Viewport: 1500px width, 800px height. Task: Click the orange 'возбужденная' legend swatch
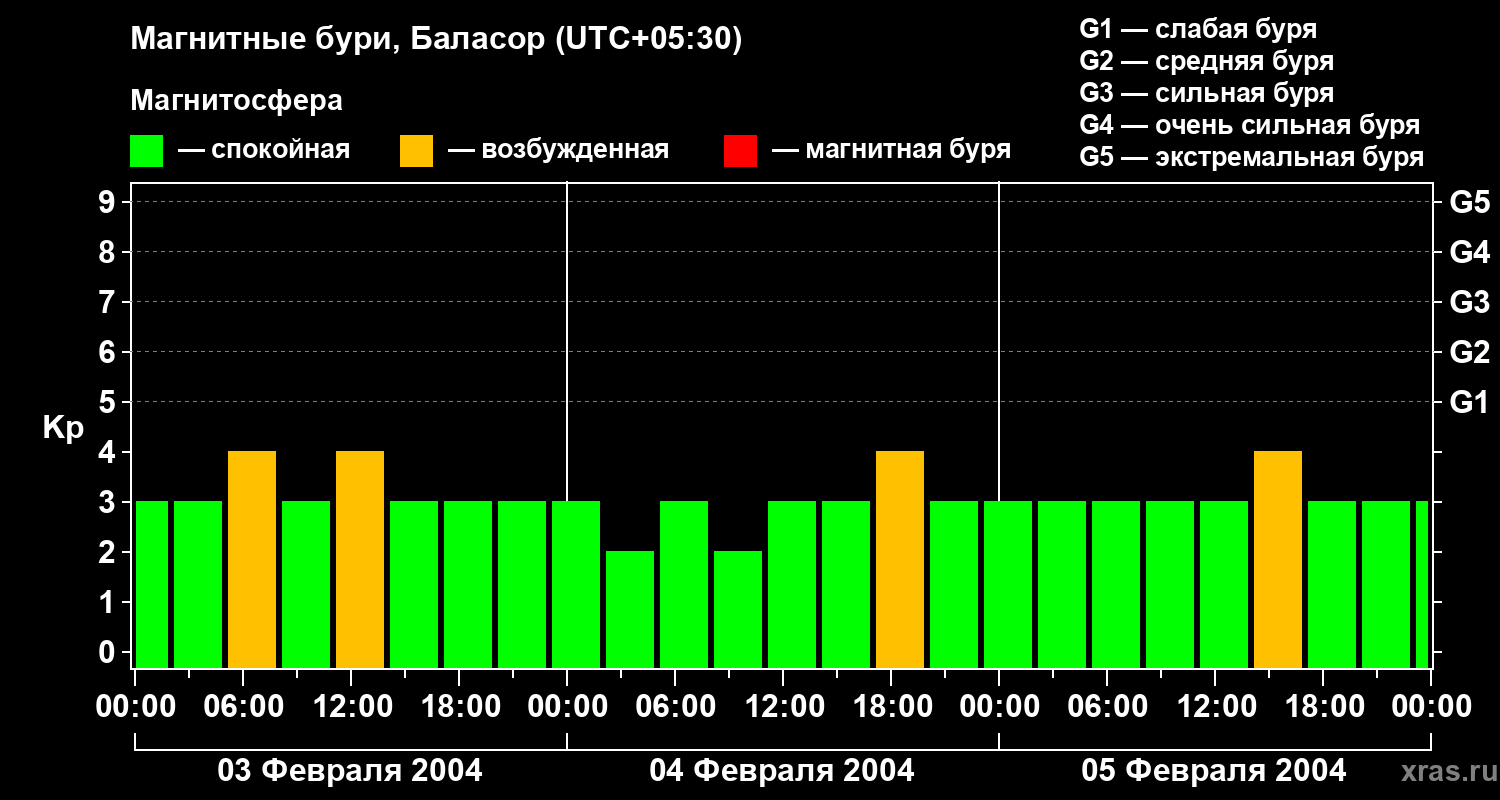point(417,151)
